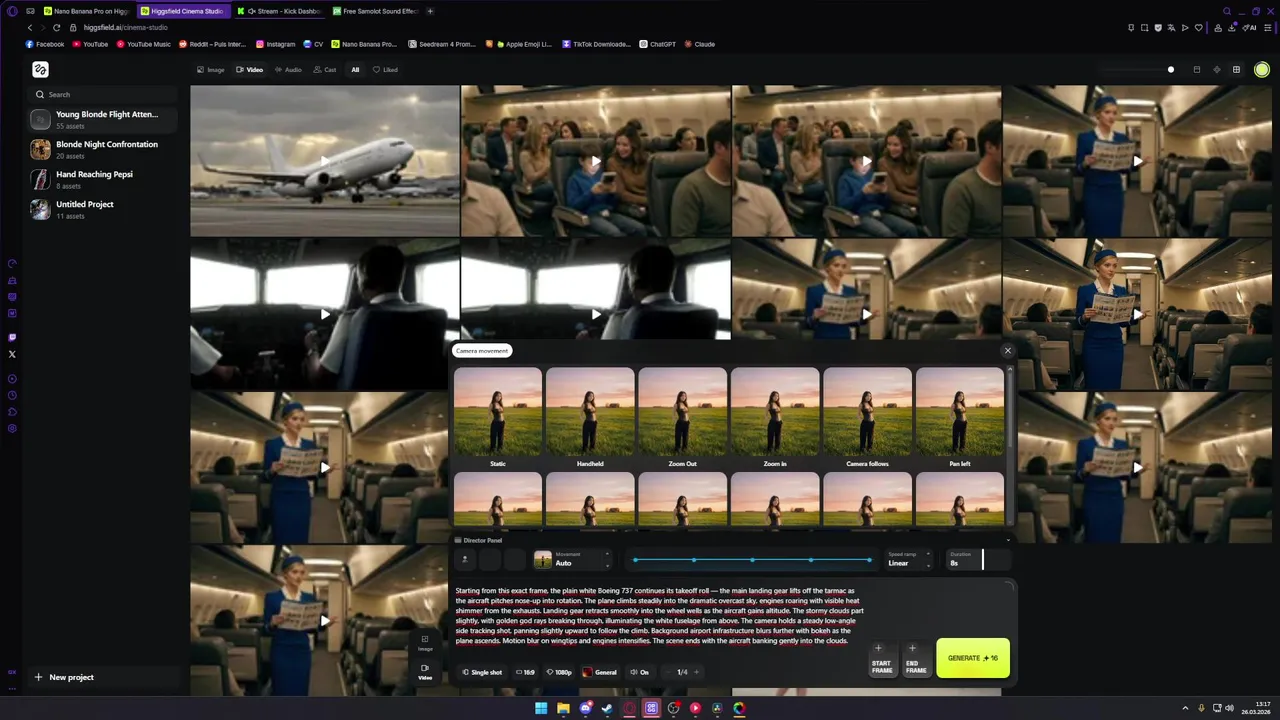The image size is (1280, 720).
Task: Open the YouTube Music bookmark
Action: pos(144,44)
